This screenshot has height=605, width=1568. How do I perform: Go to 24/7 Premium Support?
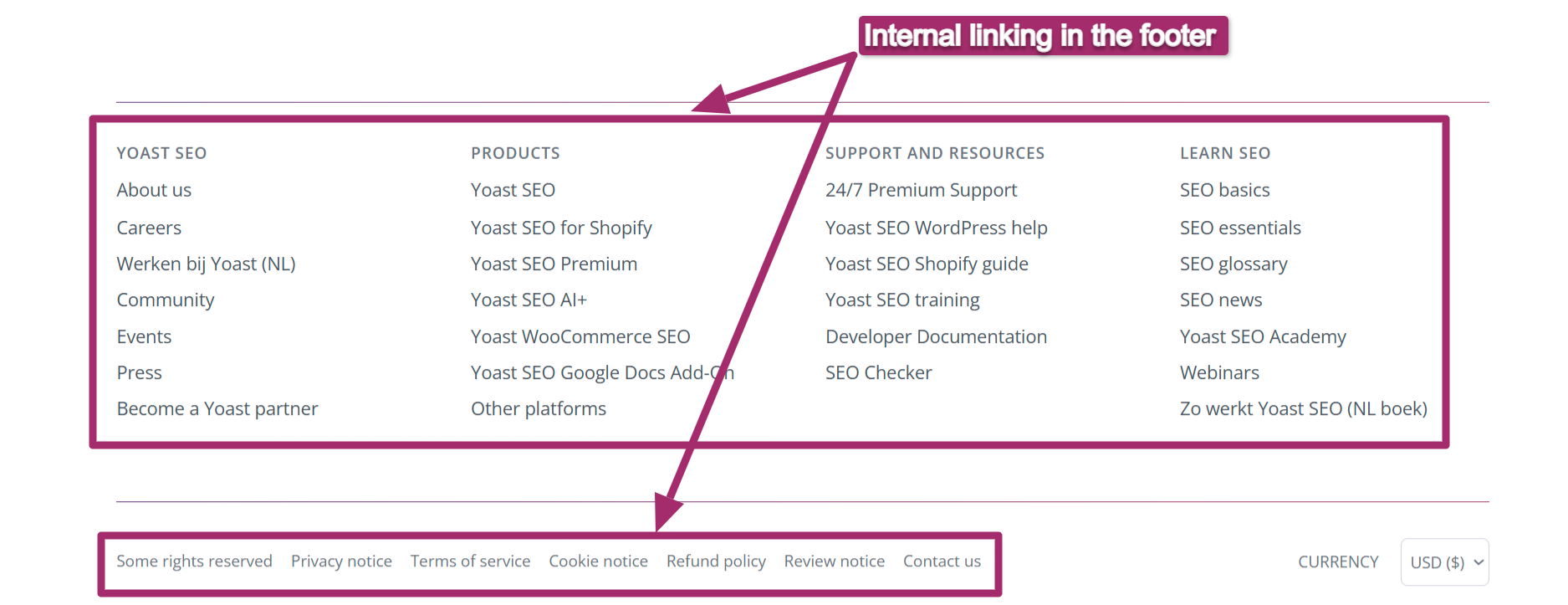[x=921, y=190]
